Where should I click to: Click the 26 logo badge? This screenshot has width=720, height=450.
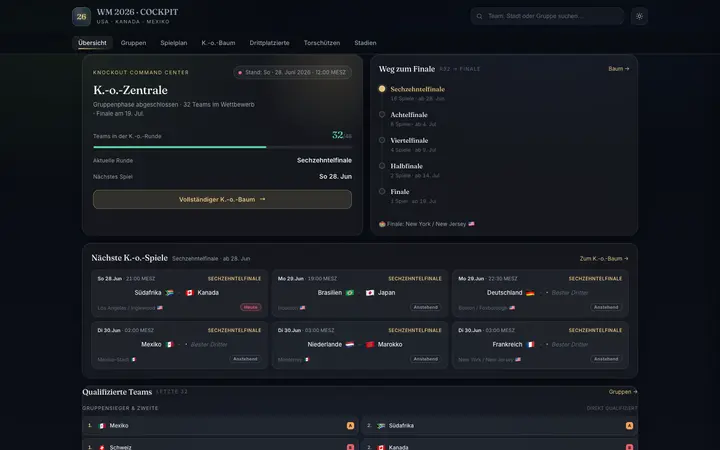tap(81, 17)
